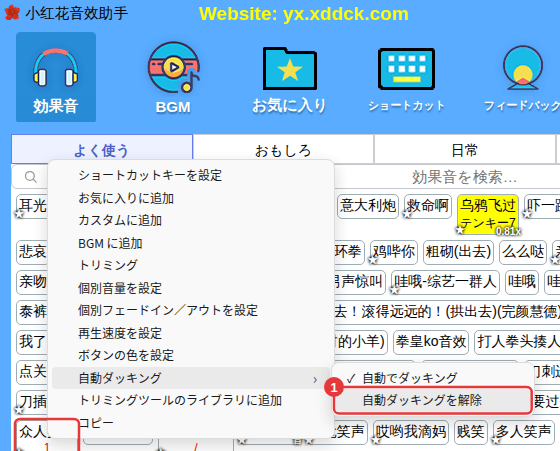Click the star on 哎哟我滴妈 button

tap(376, 441)
